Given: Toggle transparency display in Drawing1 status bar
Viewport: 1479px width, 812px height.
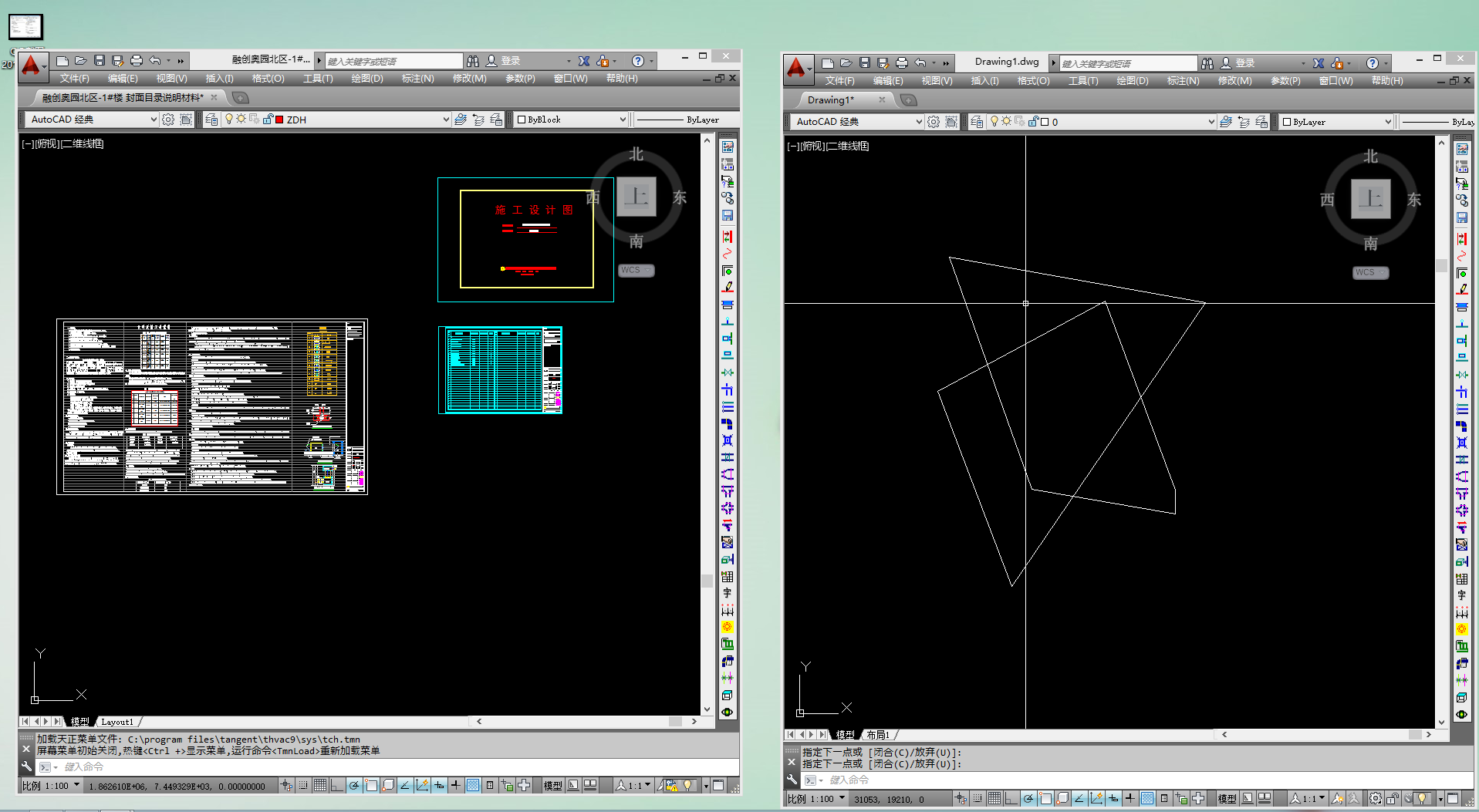Looking at the screenshot, I should click(x=1147, y=799).
